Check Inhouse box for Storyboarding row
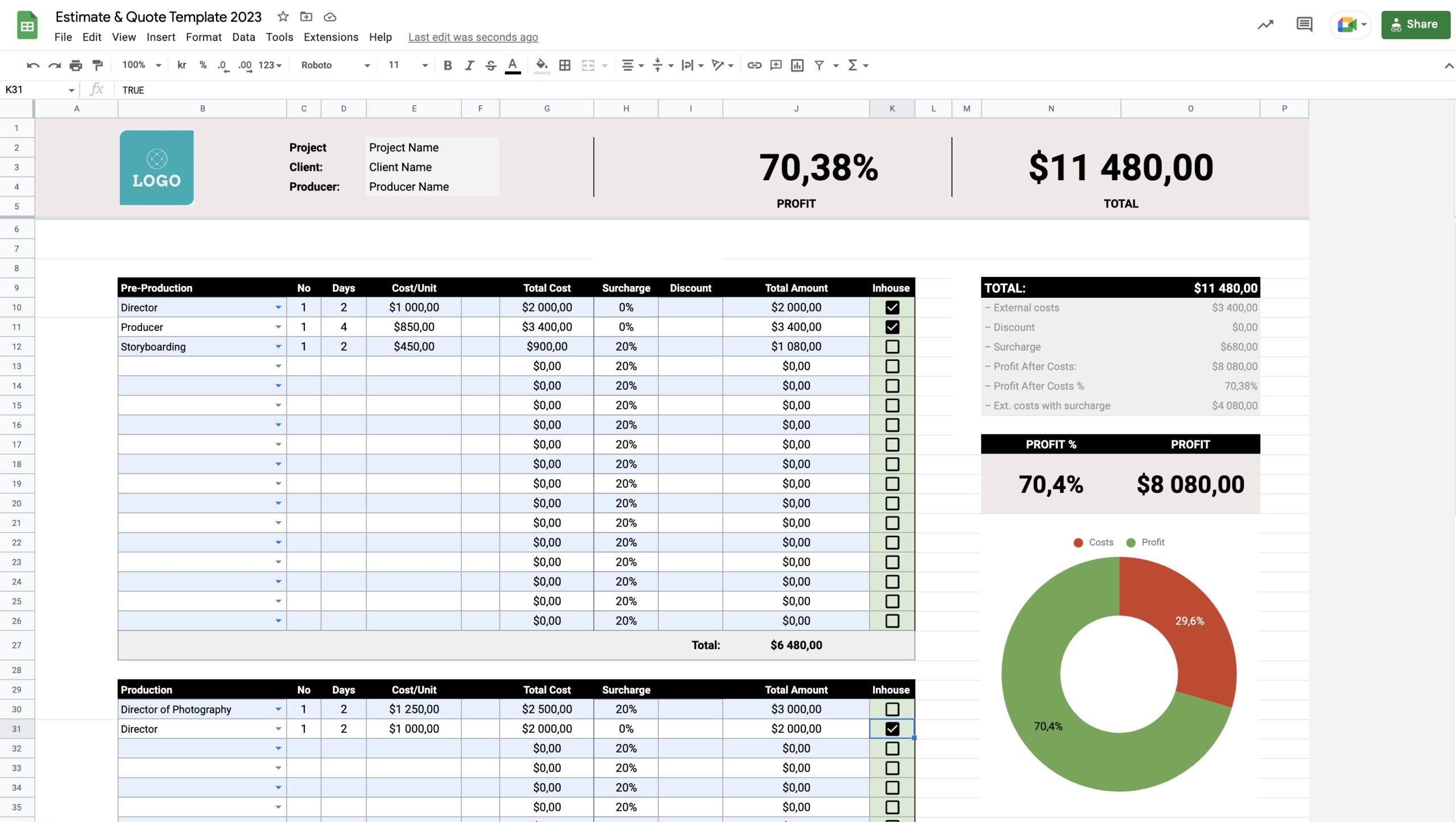 point(892,347)
